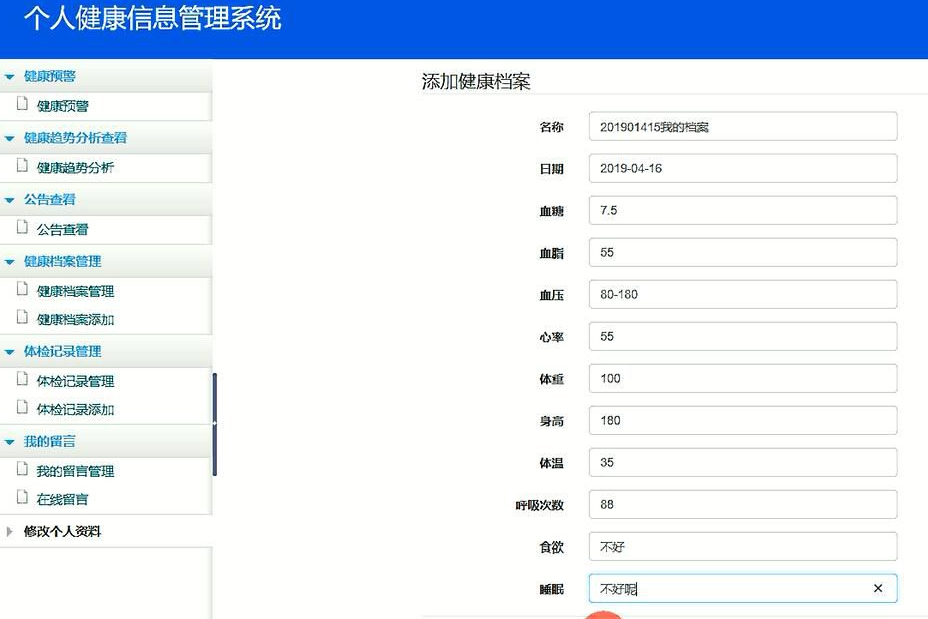Click the 血压 input field
The image size is (928, 619).
743,295
